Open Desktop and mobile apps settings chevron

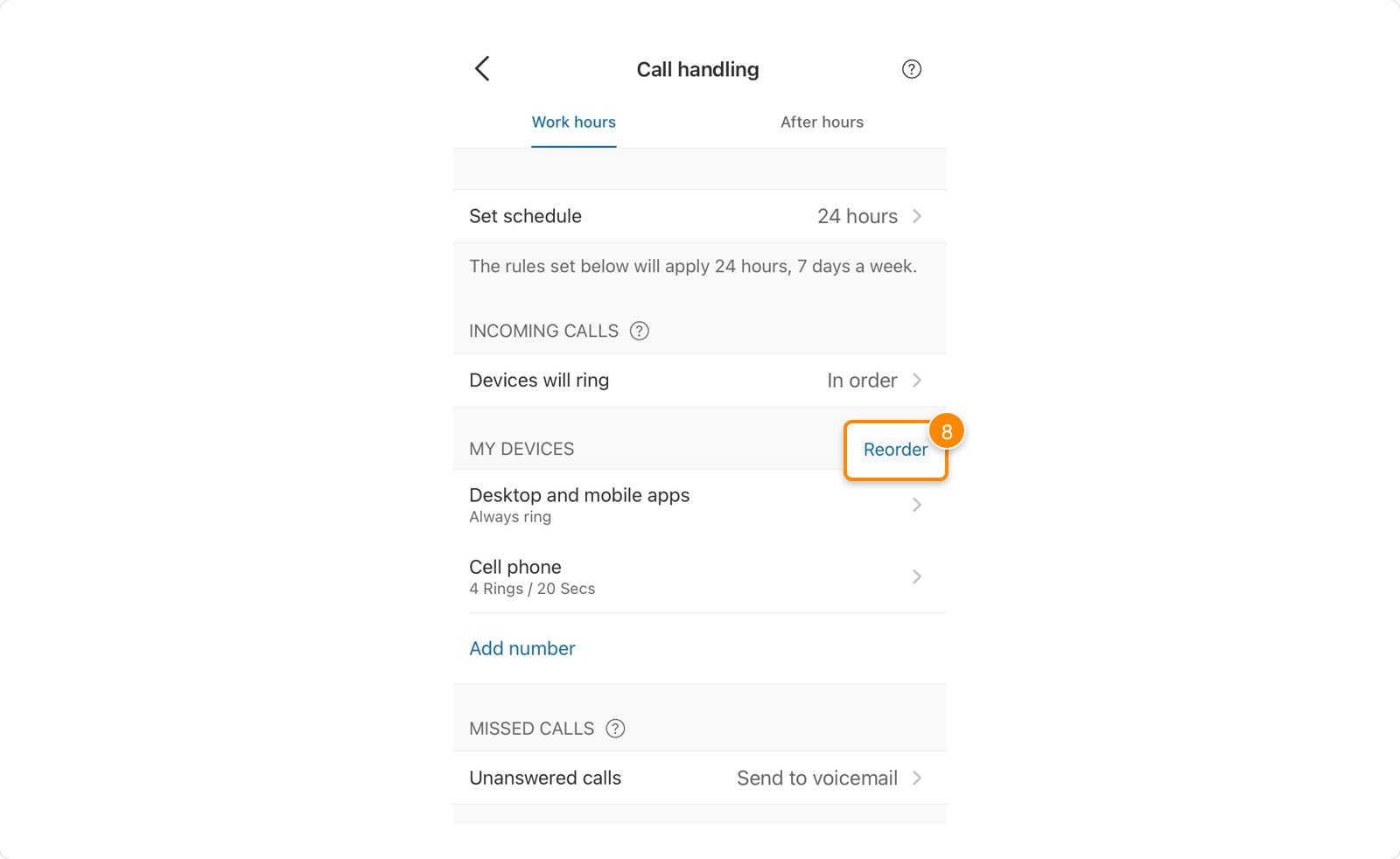917,505
